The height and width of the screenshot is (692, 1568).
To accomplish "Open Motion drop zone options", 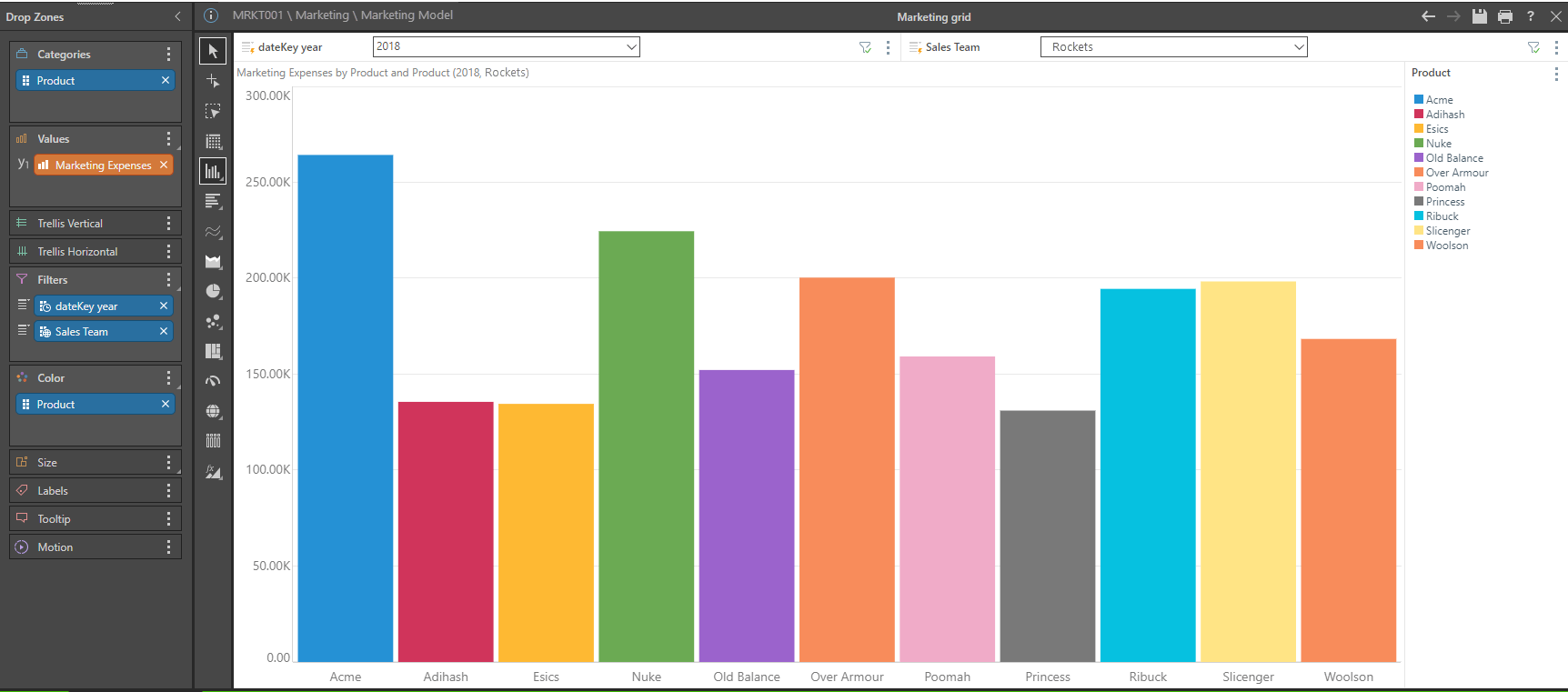I will coord(168,547).
